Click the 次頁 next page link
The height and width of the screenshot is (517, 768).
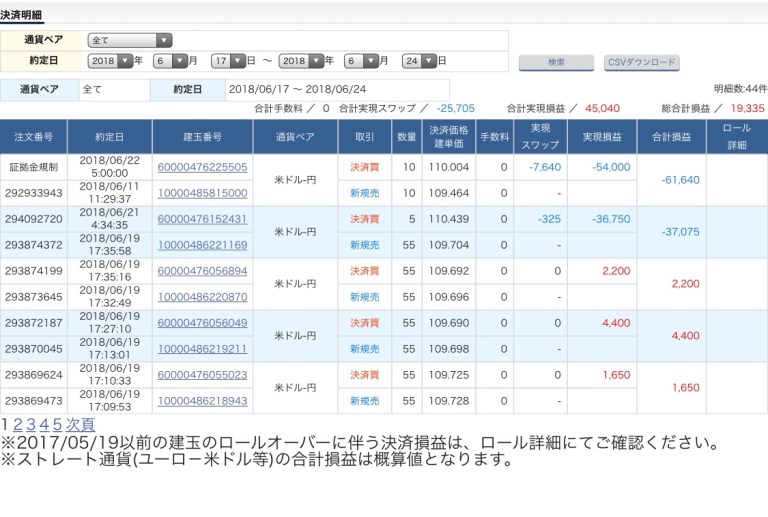point(81,425)
